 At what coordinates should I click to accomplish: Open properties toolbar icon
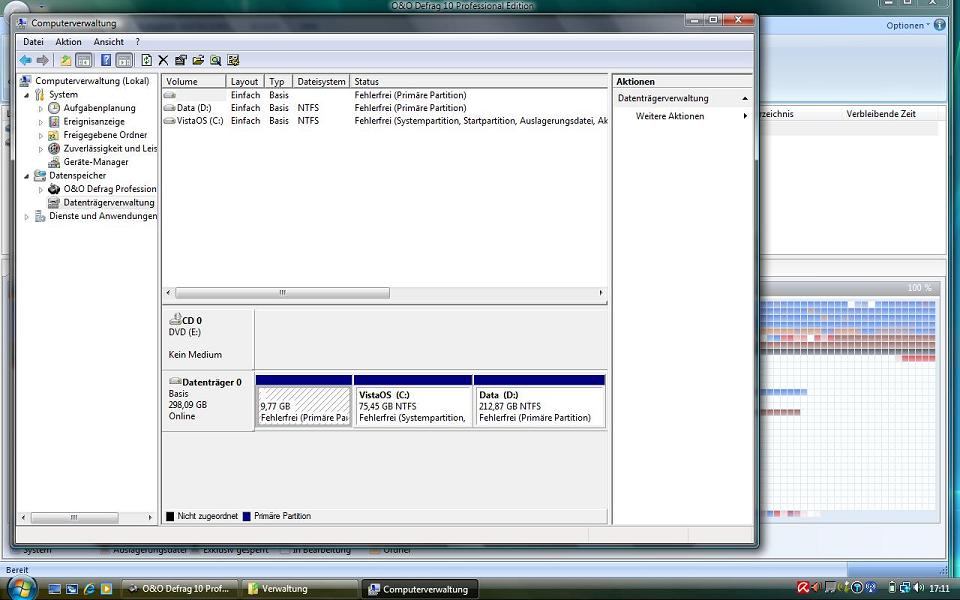coord(181,60)
